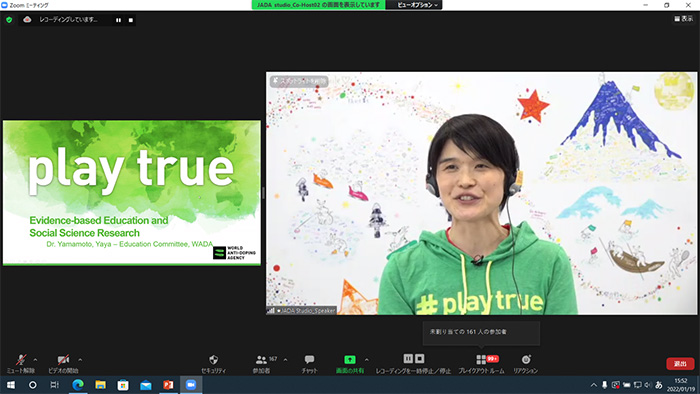Unmute the microphone in the toolbar
This screenshot has width=700, height=394.
(21, 359)
